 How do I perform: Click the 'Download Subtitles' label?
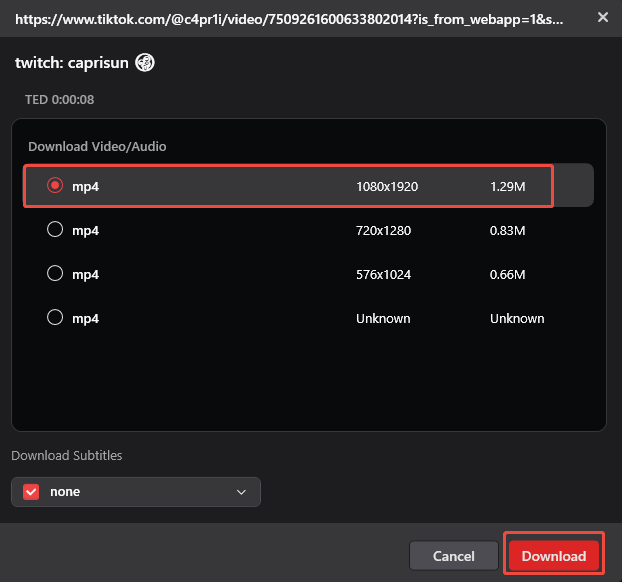point(67,455)
